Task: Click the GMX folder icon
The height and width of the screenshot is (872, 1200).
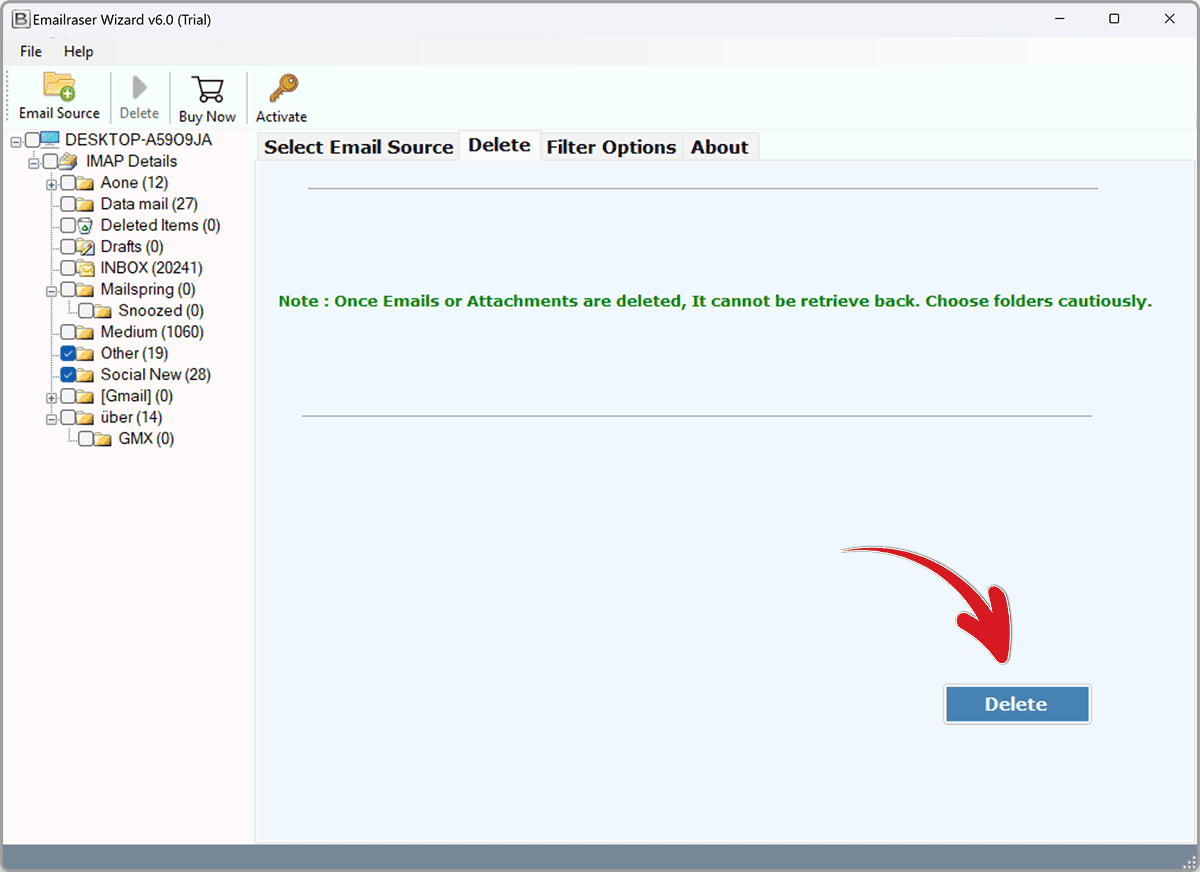Action: point(104,439)
